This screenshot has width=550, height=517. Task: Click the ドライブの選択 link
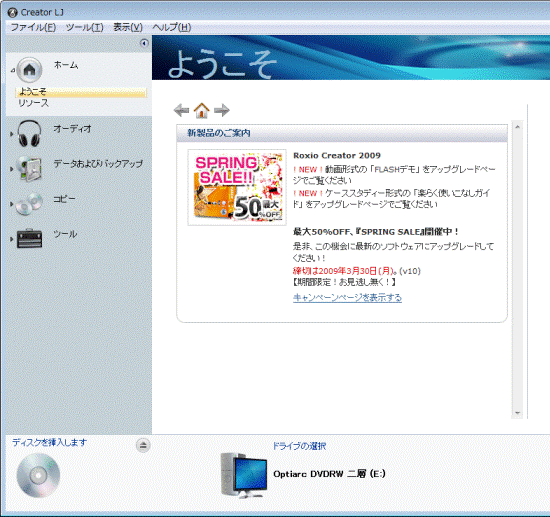(299, 446)
